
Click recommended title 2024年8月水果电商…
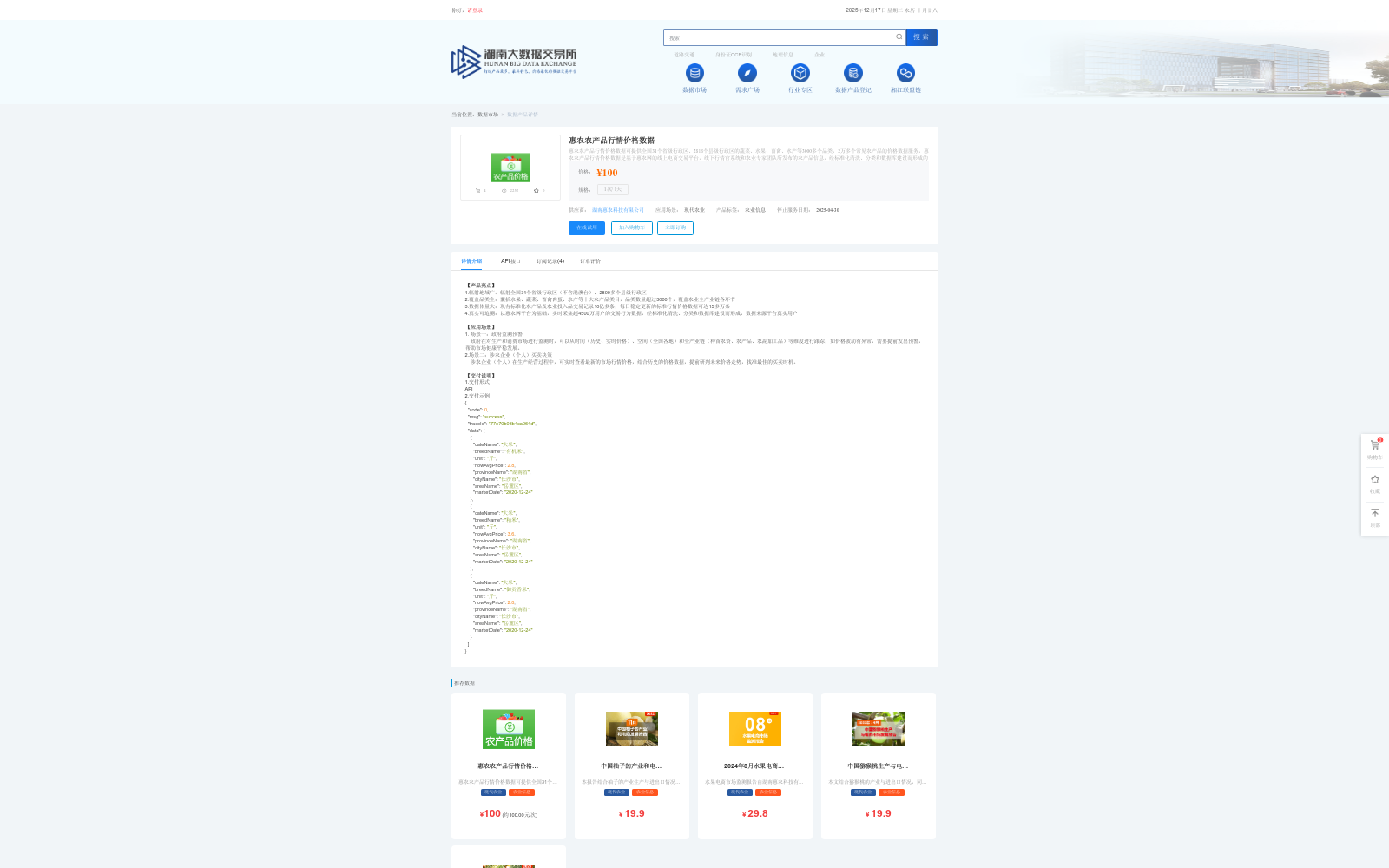[754, 766]
